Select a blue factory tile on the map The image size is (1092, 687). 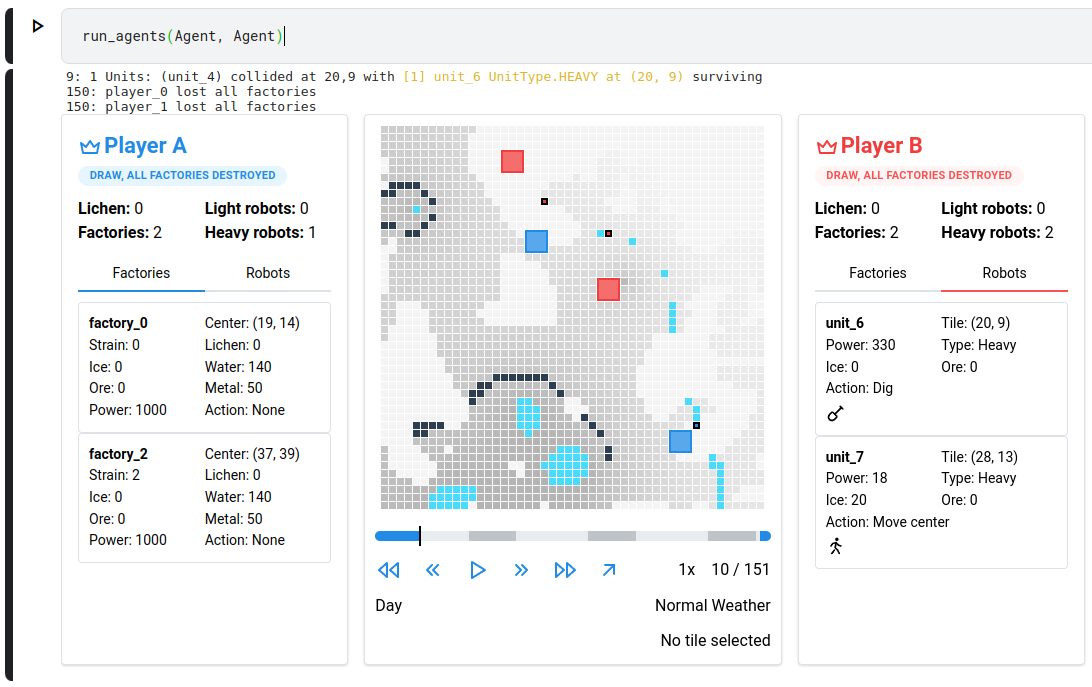pos(536,241)
